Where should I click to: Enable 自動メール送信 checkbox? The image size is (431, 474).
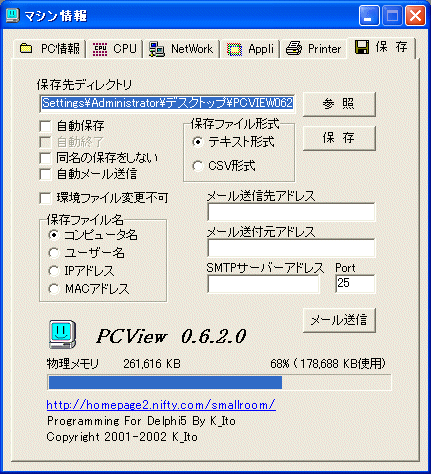pyautogui.click(x=45, y=174)
